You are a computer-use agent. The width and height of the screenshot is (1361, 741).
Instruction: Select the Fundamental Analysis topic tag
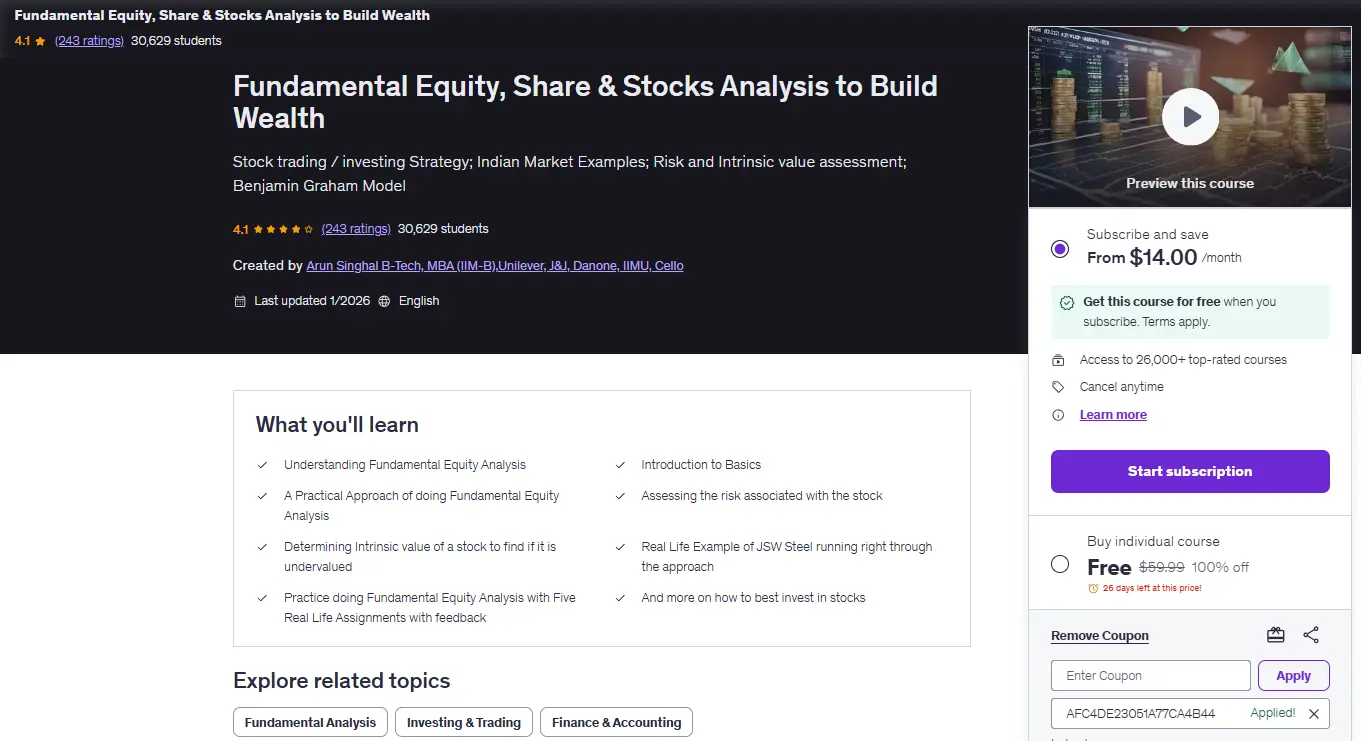pos(310,723)
